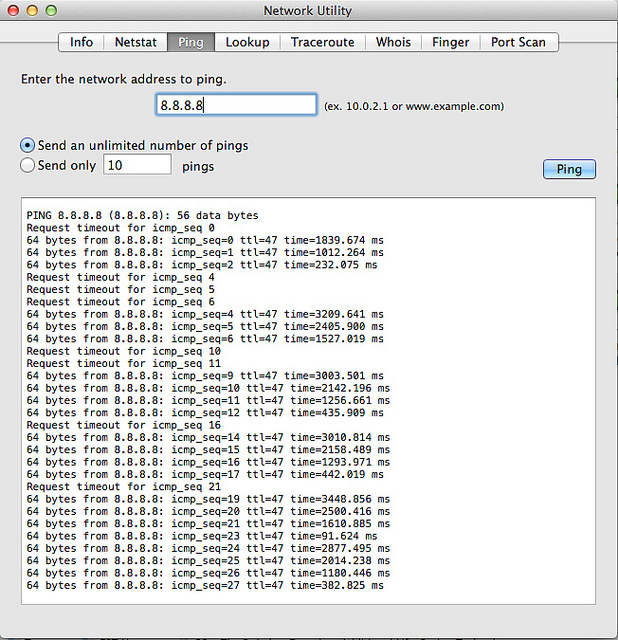
Task: Minimize the window with the yellow button
Action: click(x=32, y=10)
